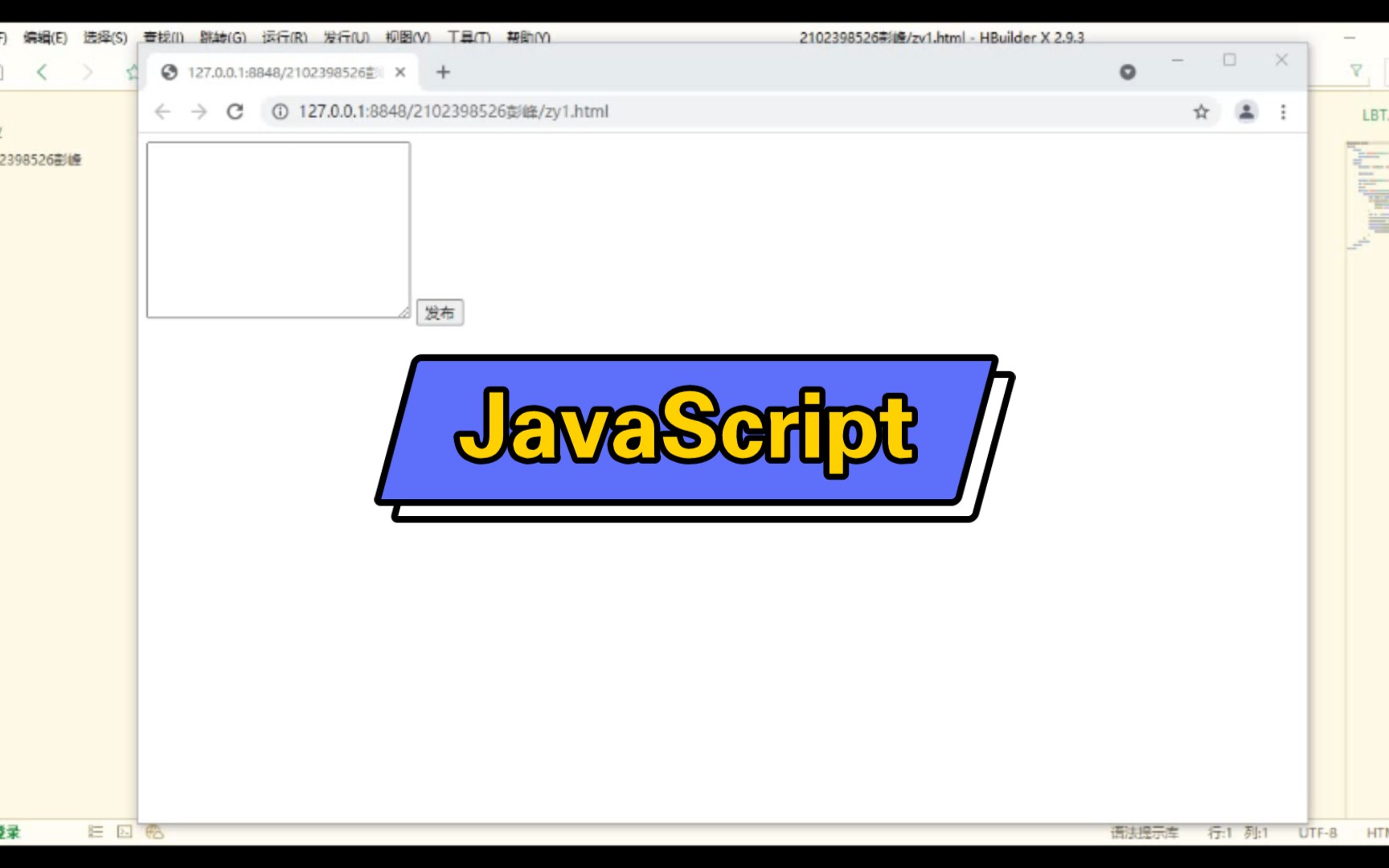Close the 127.0.0.1:8848 tab
Image resolution: width=1389 pixels, height=868 pixels.
point(400,72)
